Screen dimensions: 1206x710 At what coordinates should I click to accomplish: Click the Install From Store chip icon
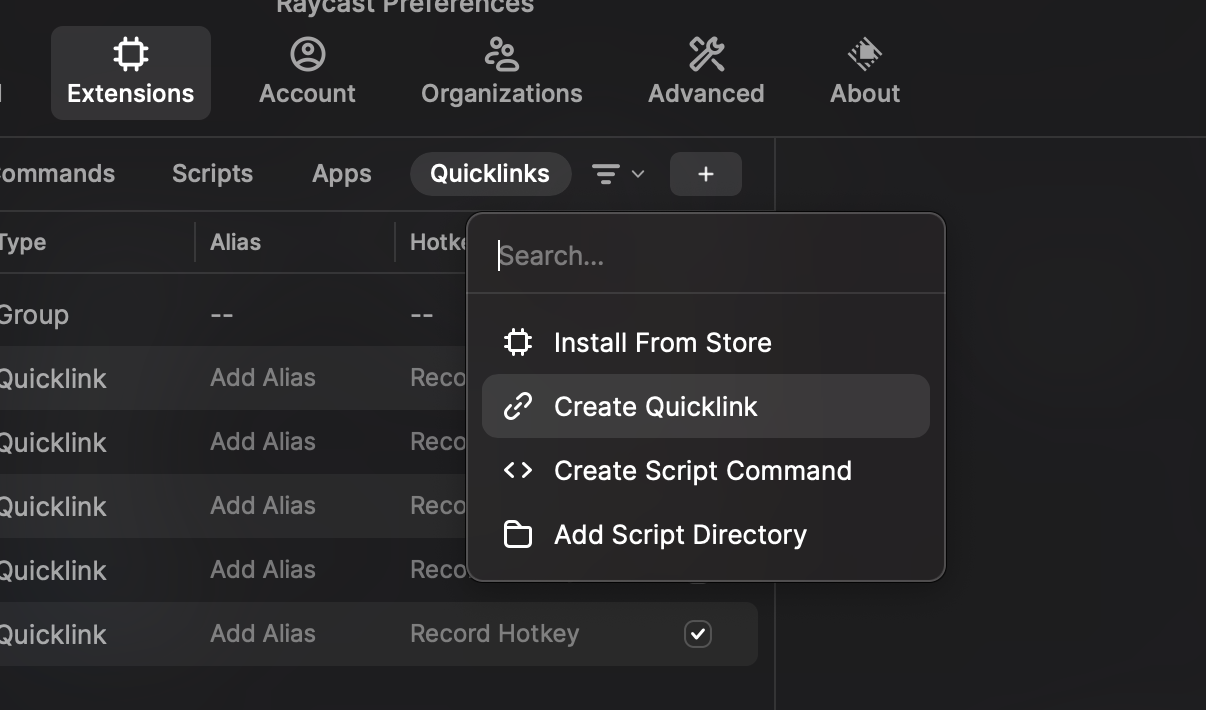click(517, 342)
